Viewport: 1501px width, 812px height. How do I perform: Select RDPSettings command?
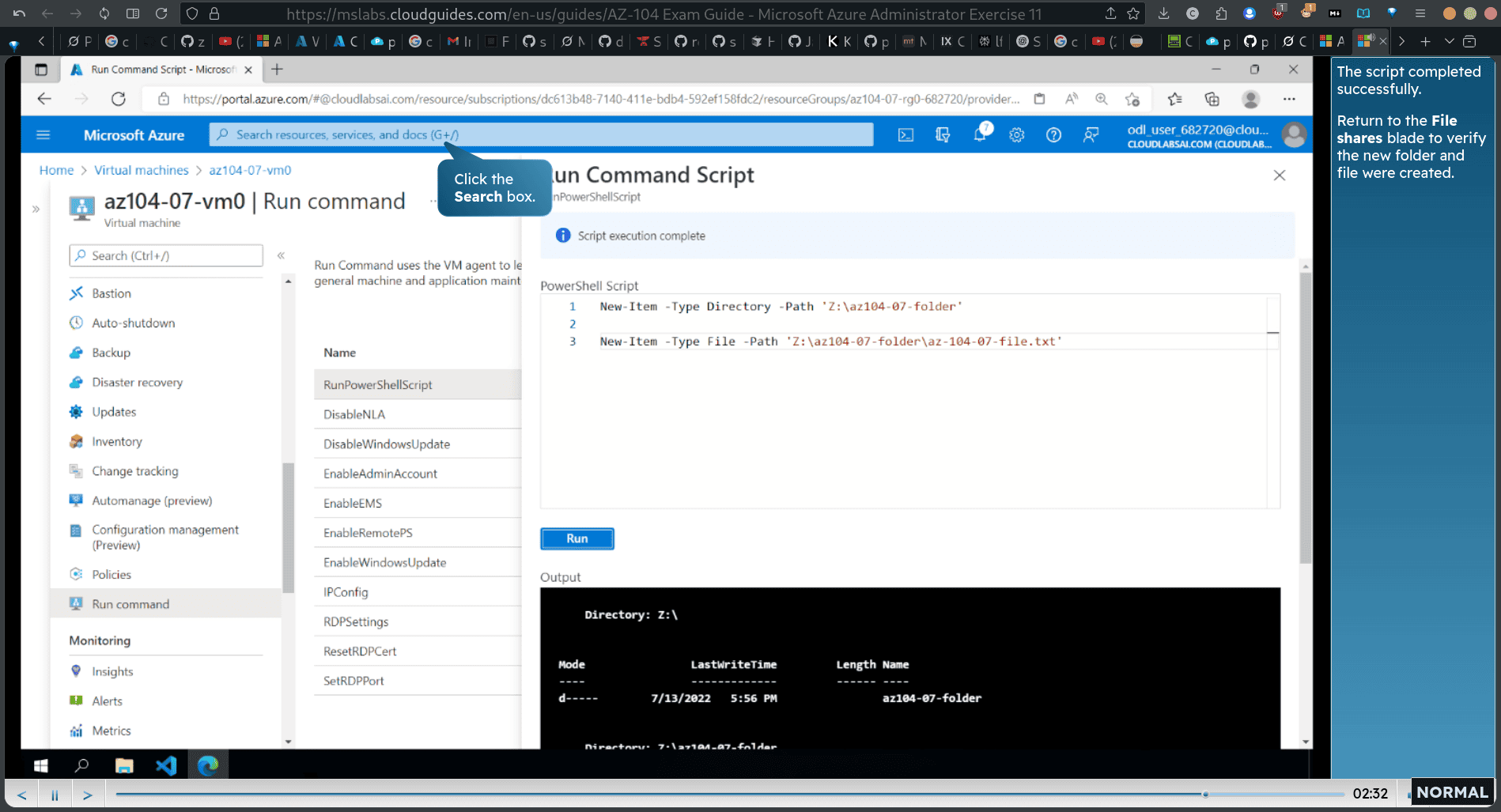click(418, 621)
